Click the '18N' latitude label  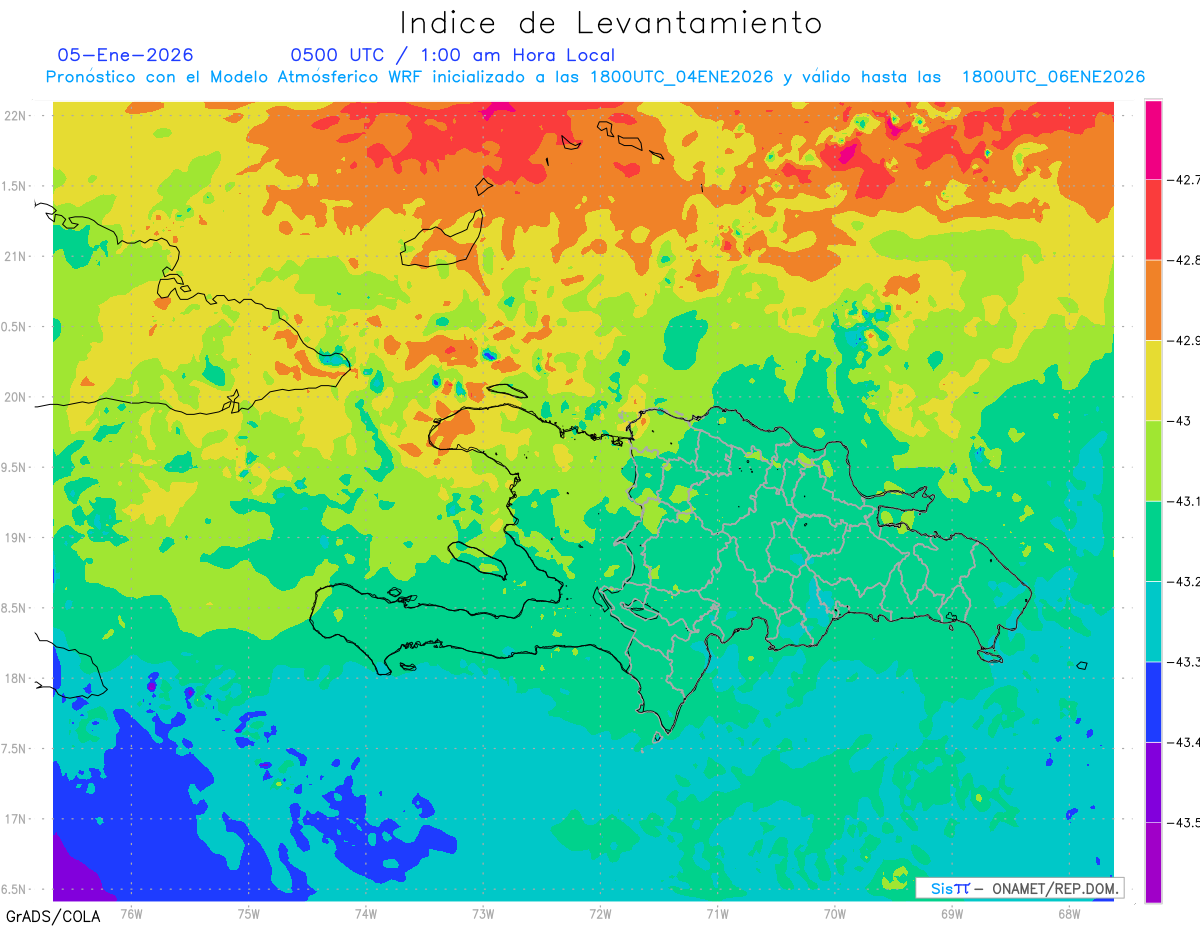tap(16, 678)
